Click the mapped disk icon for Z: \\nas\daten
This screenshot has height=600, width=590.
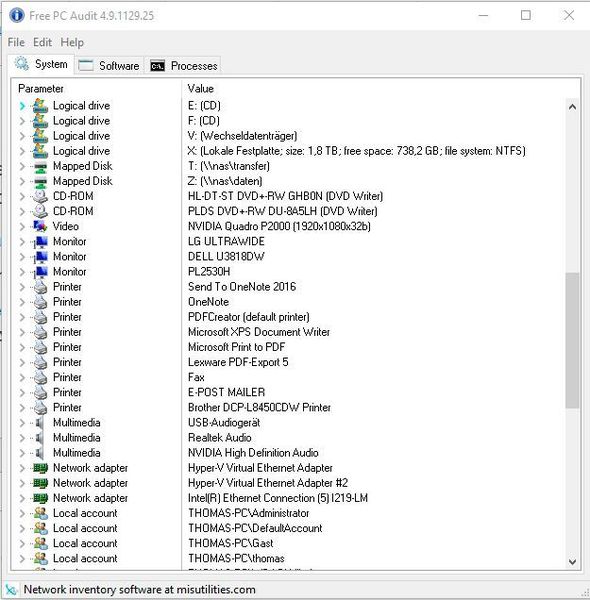40,181
